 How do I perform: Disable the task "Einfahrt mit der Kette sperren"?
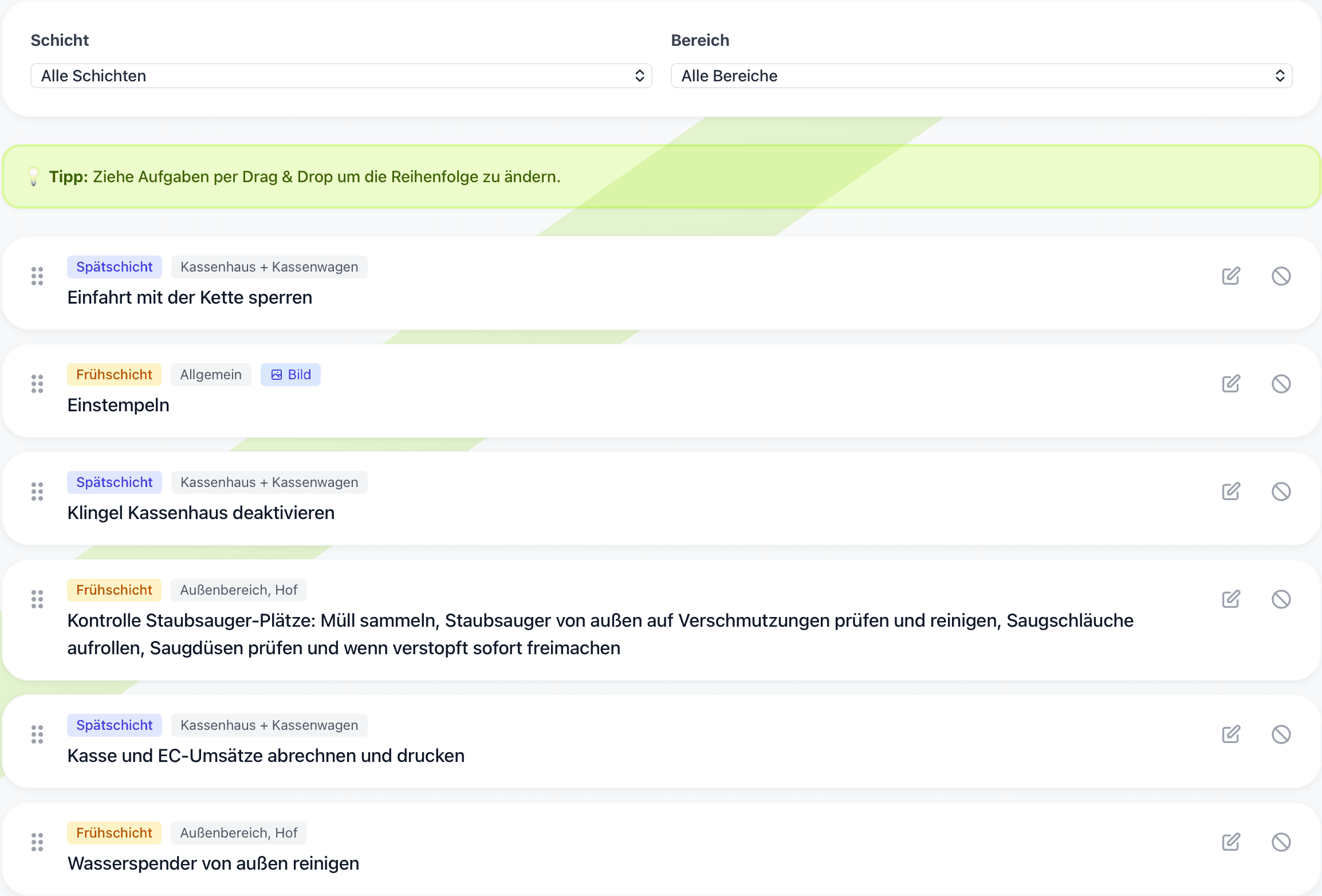pos(1281,276)
